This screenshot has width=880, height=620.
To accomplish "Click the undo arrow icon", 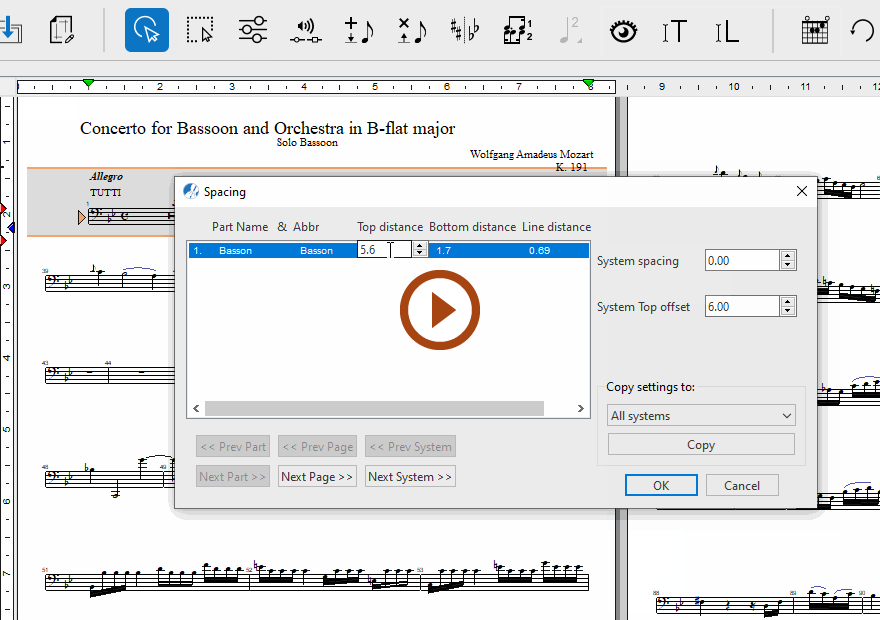I will click(x=861, y=30).
